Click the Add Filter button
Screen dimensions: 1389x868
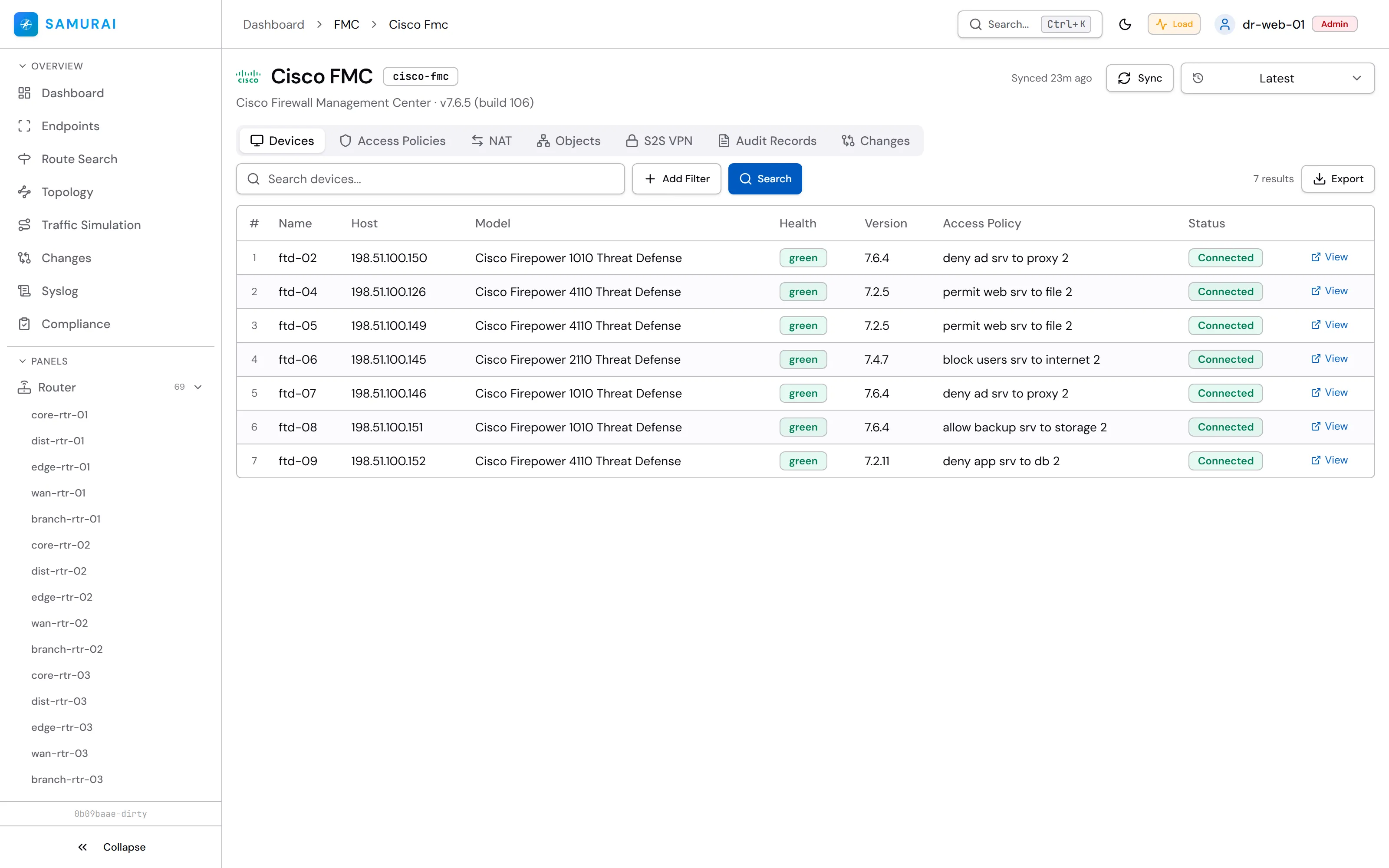coord(676,179)
